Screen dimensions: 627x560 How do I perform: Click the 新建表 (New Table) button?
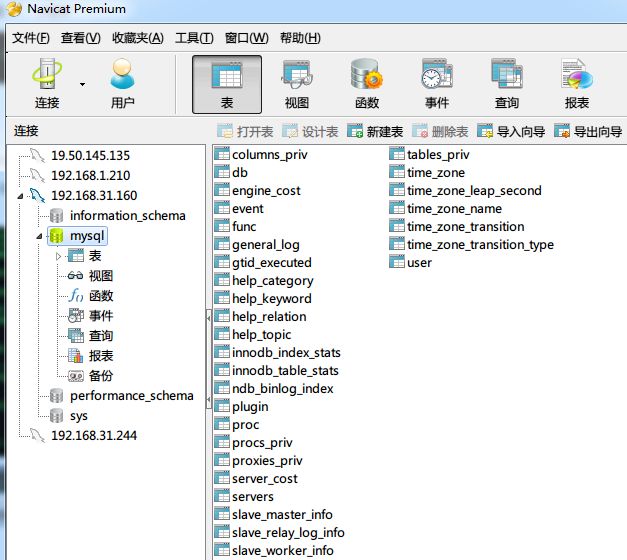click(375, 131)
